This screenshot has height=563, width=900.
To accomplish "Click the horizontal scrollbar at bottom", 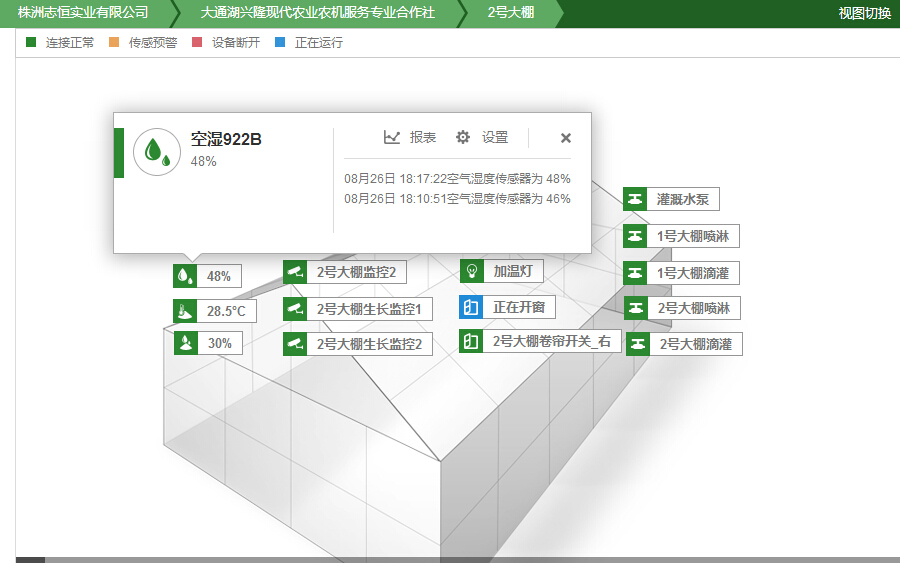I will pyautogui.click(x=450, y=559).
